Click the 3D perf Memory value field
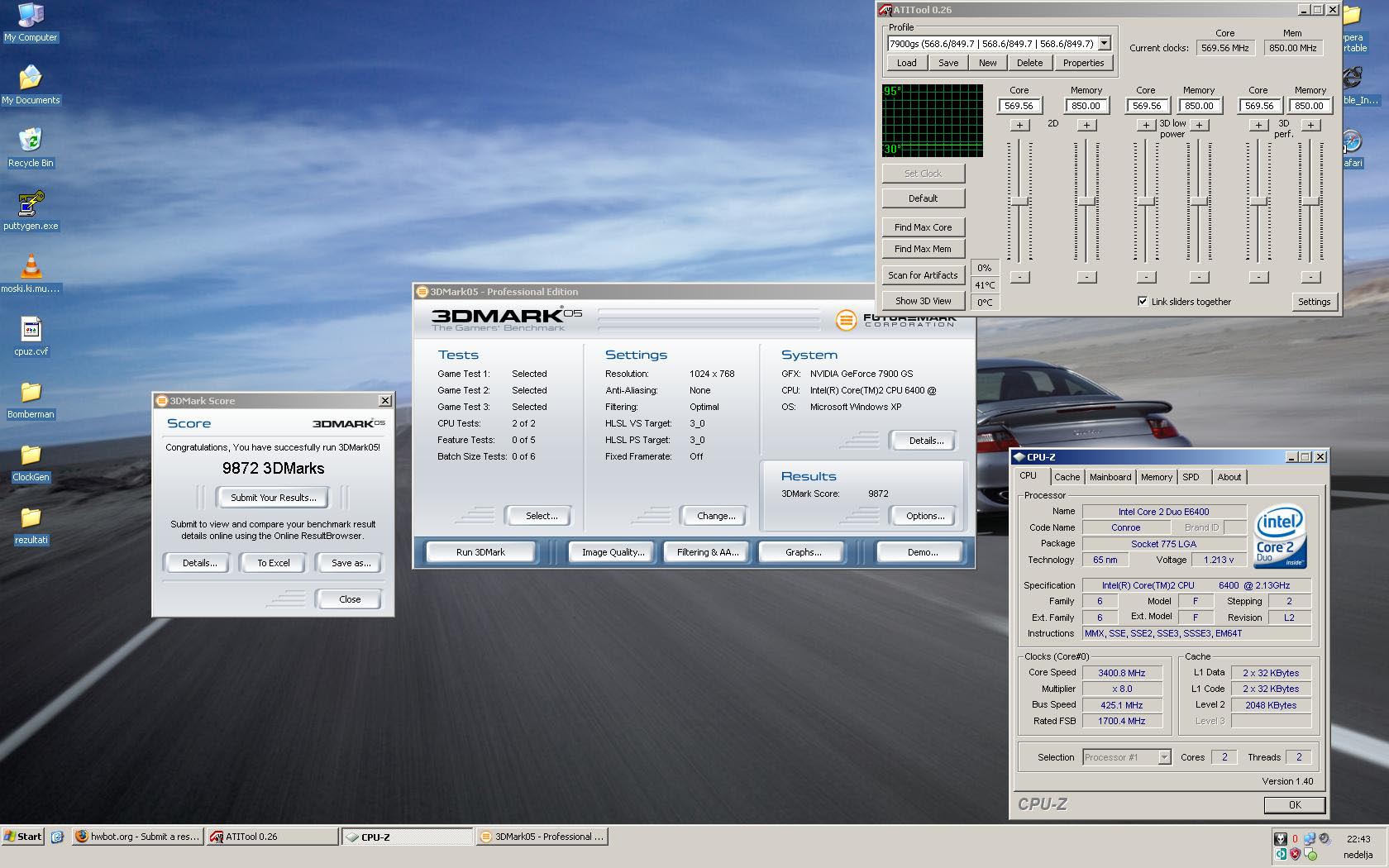The image size is (1389, 868). [x=1310, y=106]
